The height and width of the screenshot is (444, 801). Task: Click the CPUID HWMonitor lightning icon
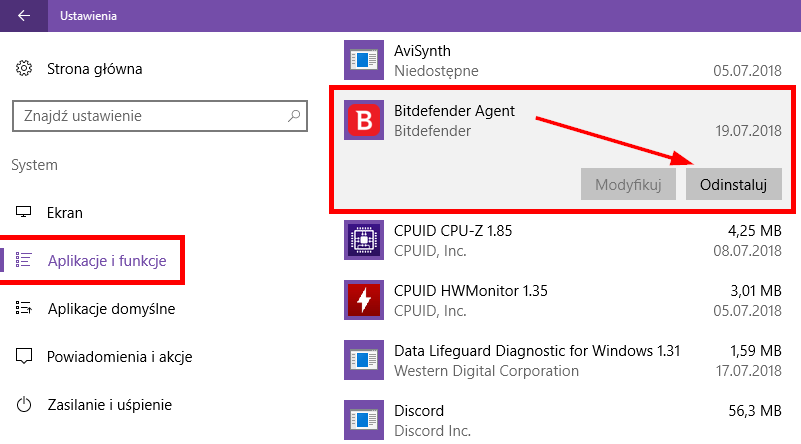point(364,300)
